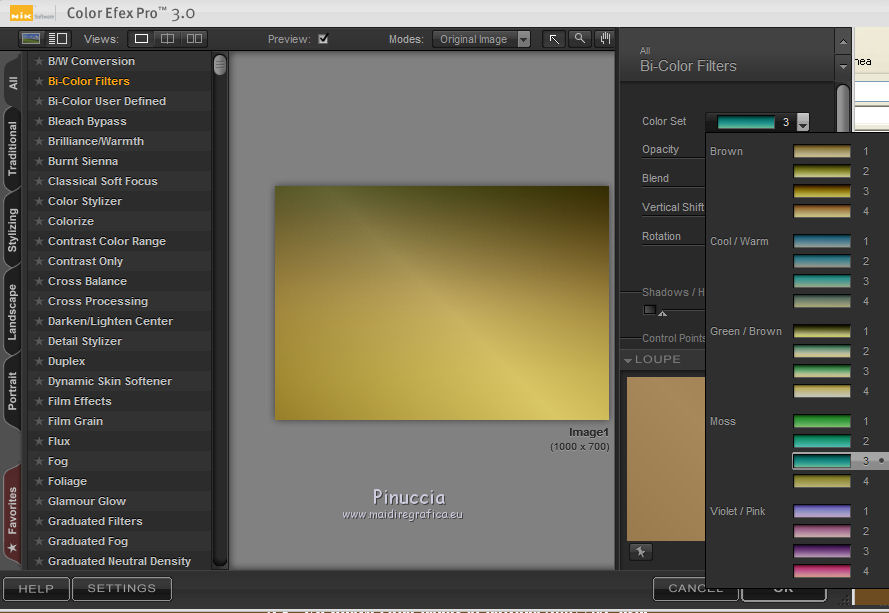Open the Landscape filter category tab
This screenshot has width=889, height=613.
click(13, 312)
